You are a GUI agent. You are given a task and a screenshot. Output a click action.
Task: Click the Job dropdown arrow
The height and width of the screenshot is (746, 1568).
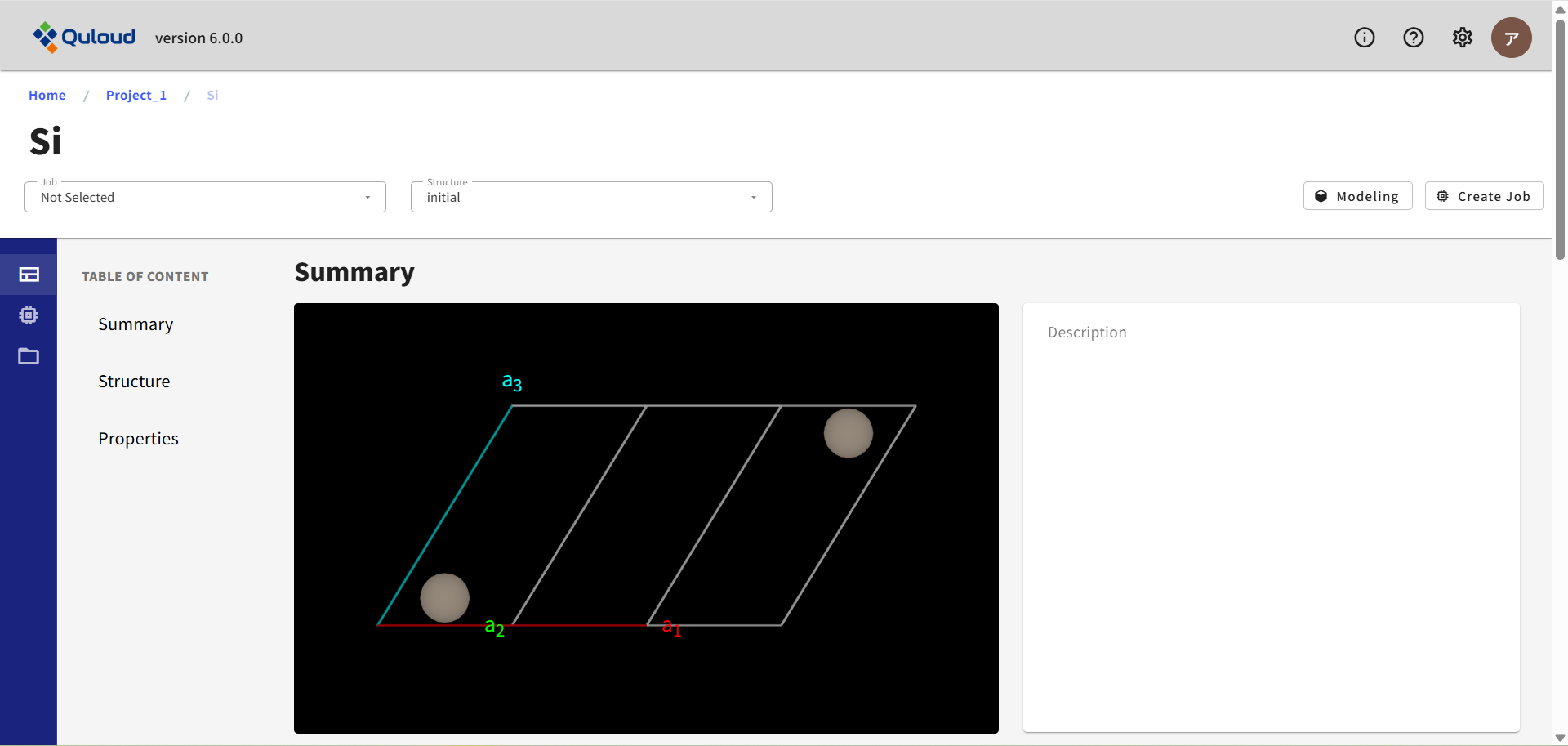[367, 198]
